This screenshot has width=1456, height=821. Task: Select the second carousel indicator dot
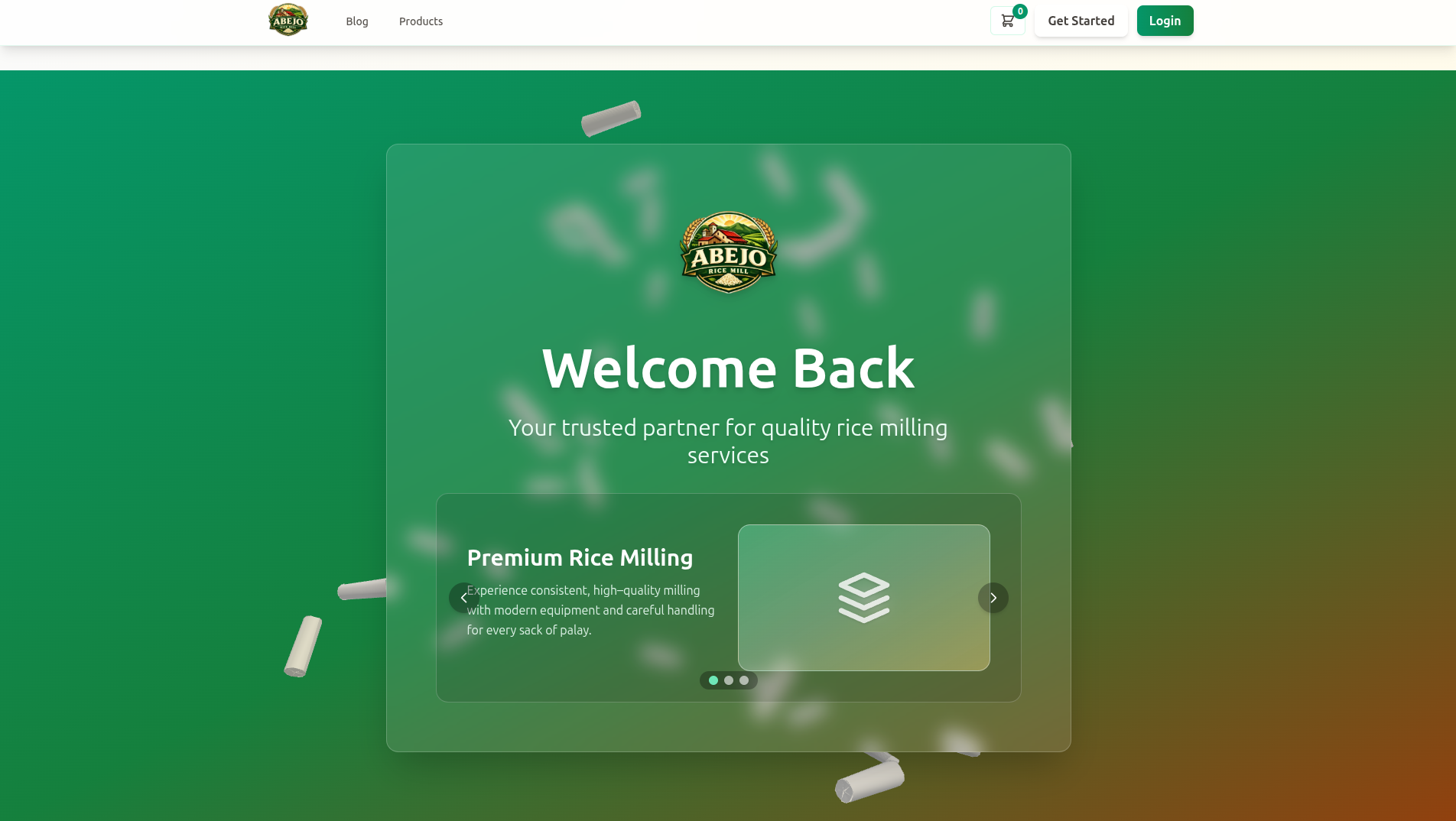point(729,680)
